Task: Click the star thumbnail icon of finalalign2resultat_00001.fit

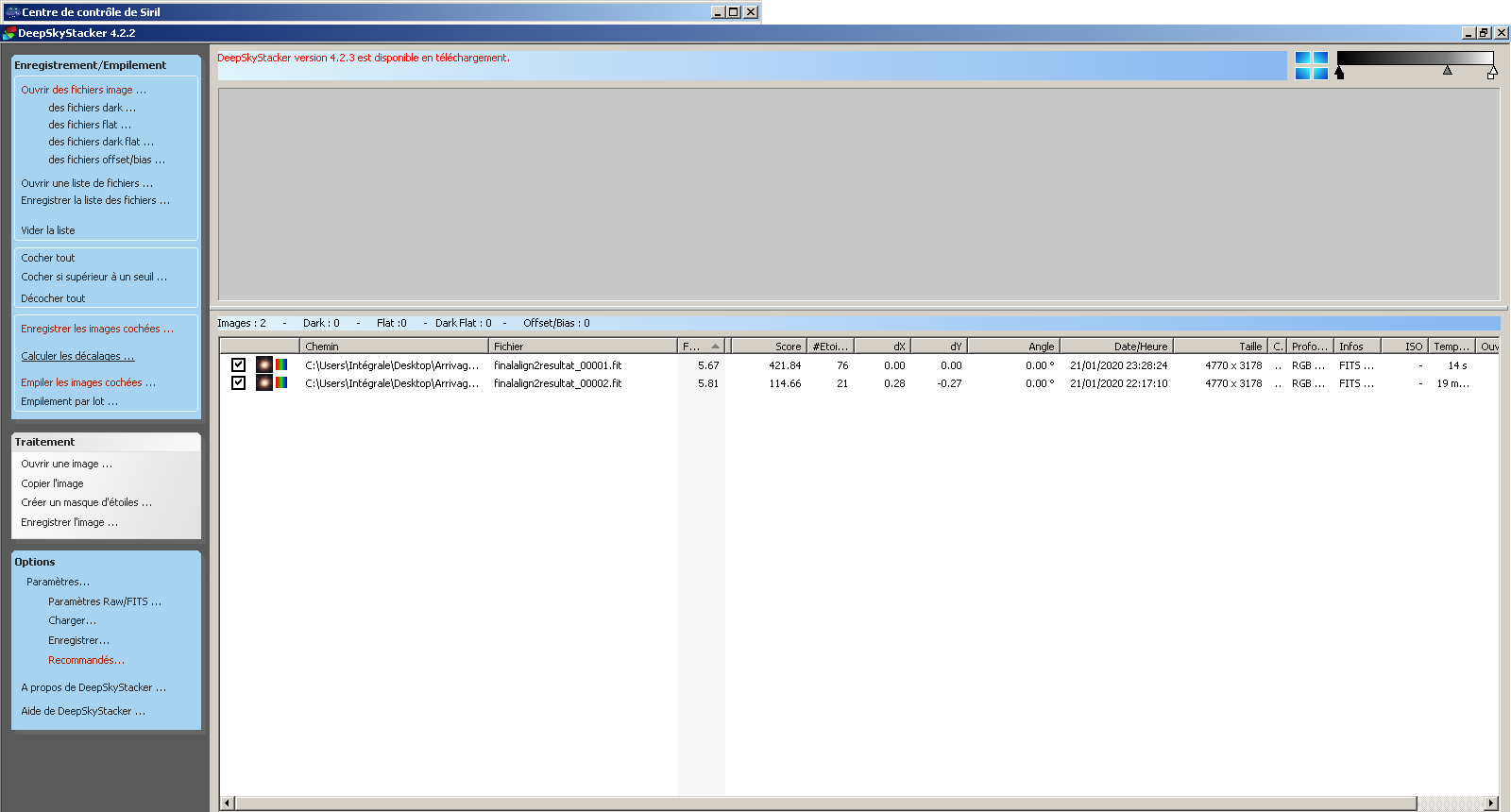Action: [x=264, y=364]
